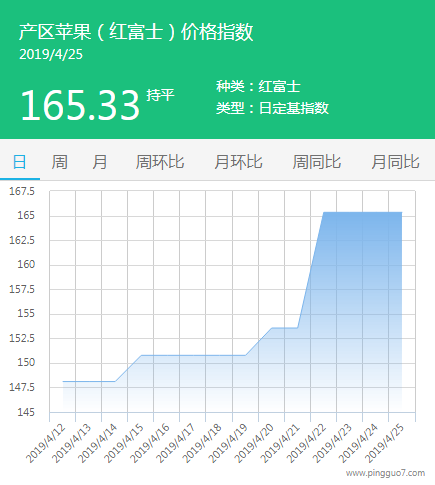Click the www.pingguo7.com watermark link
This screenshot has width=435, height=485.
tap(385, 473)
